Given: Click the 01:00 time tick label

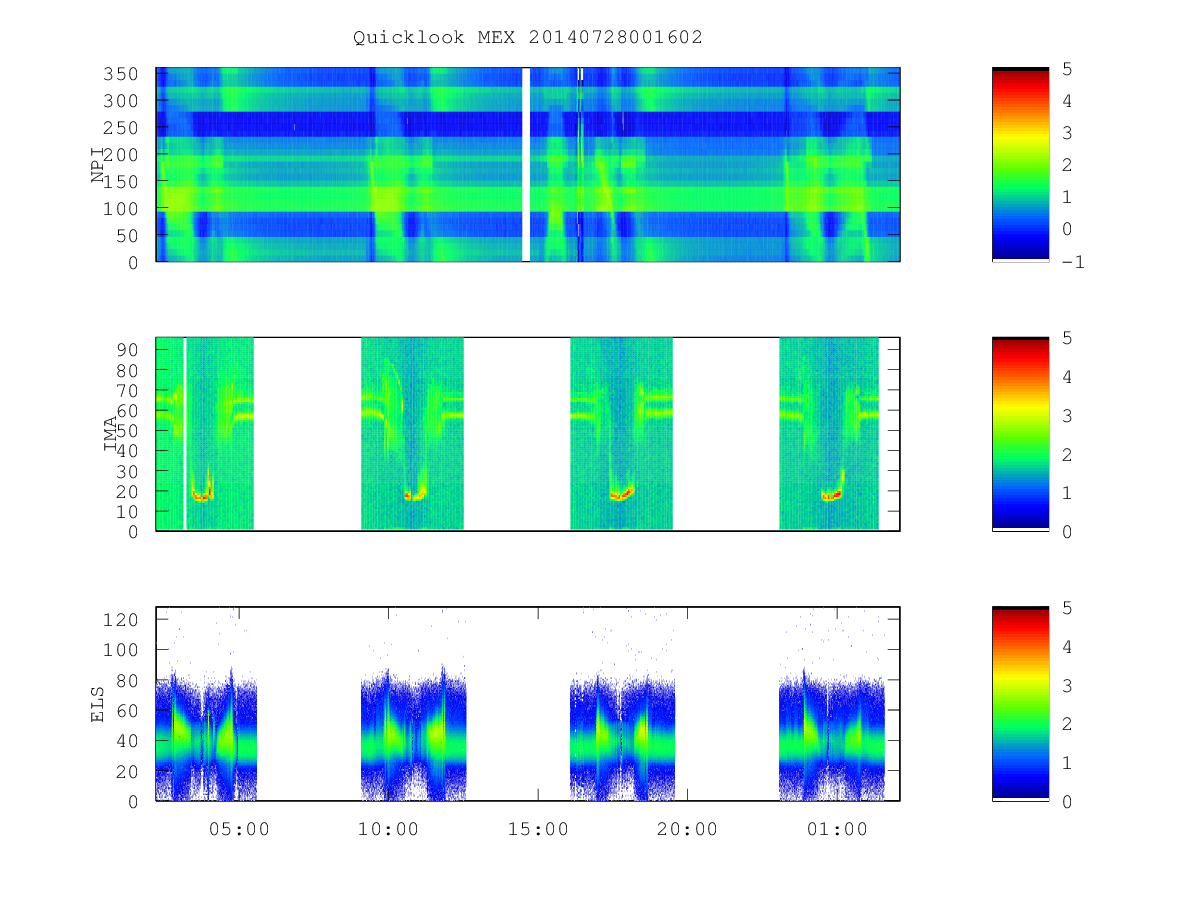Looking at the screenshot, I should coord(838,829).
